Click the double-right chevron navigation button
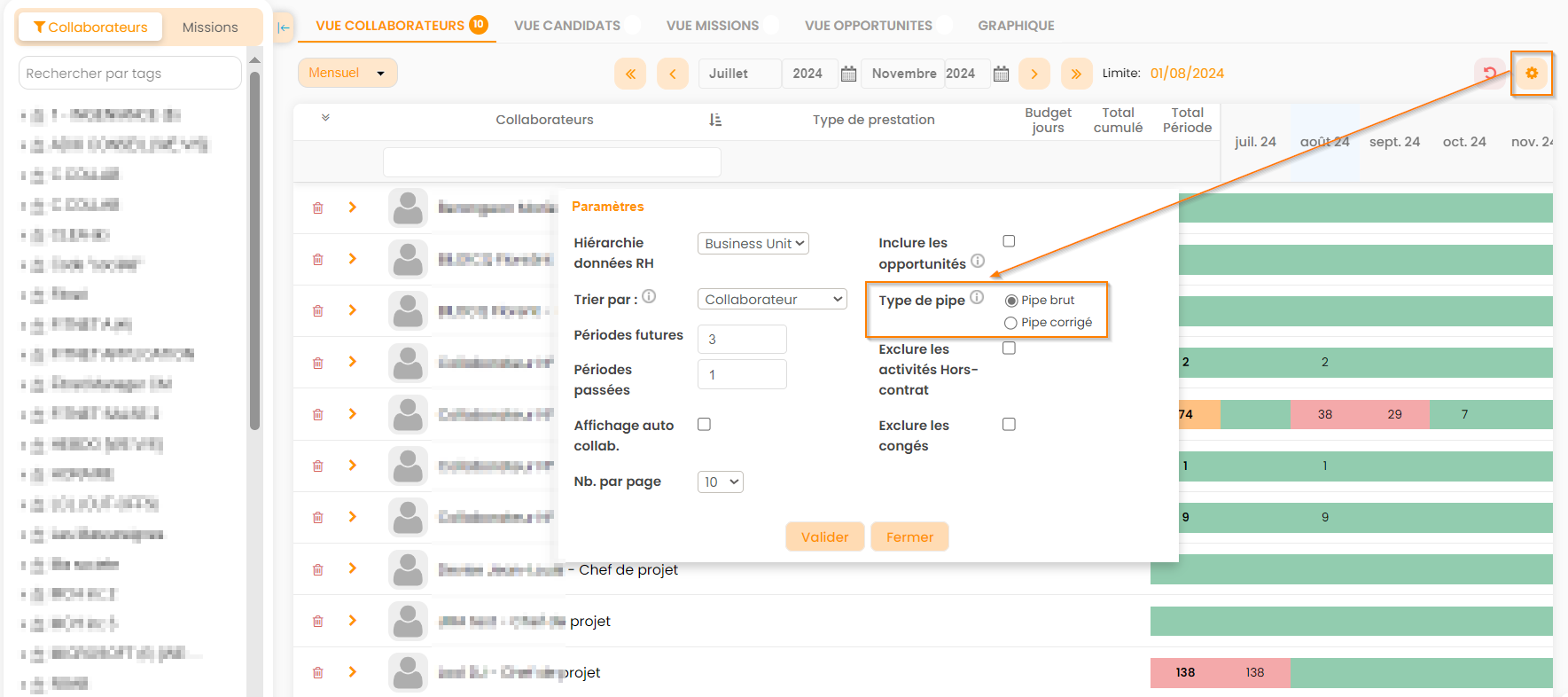This screenshot has height=697, width=1568. (x=1076, y=74)
